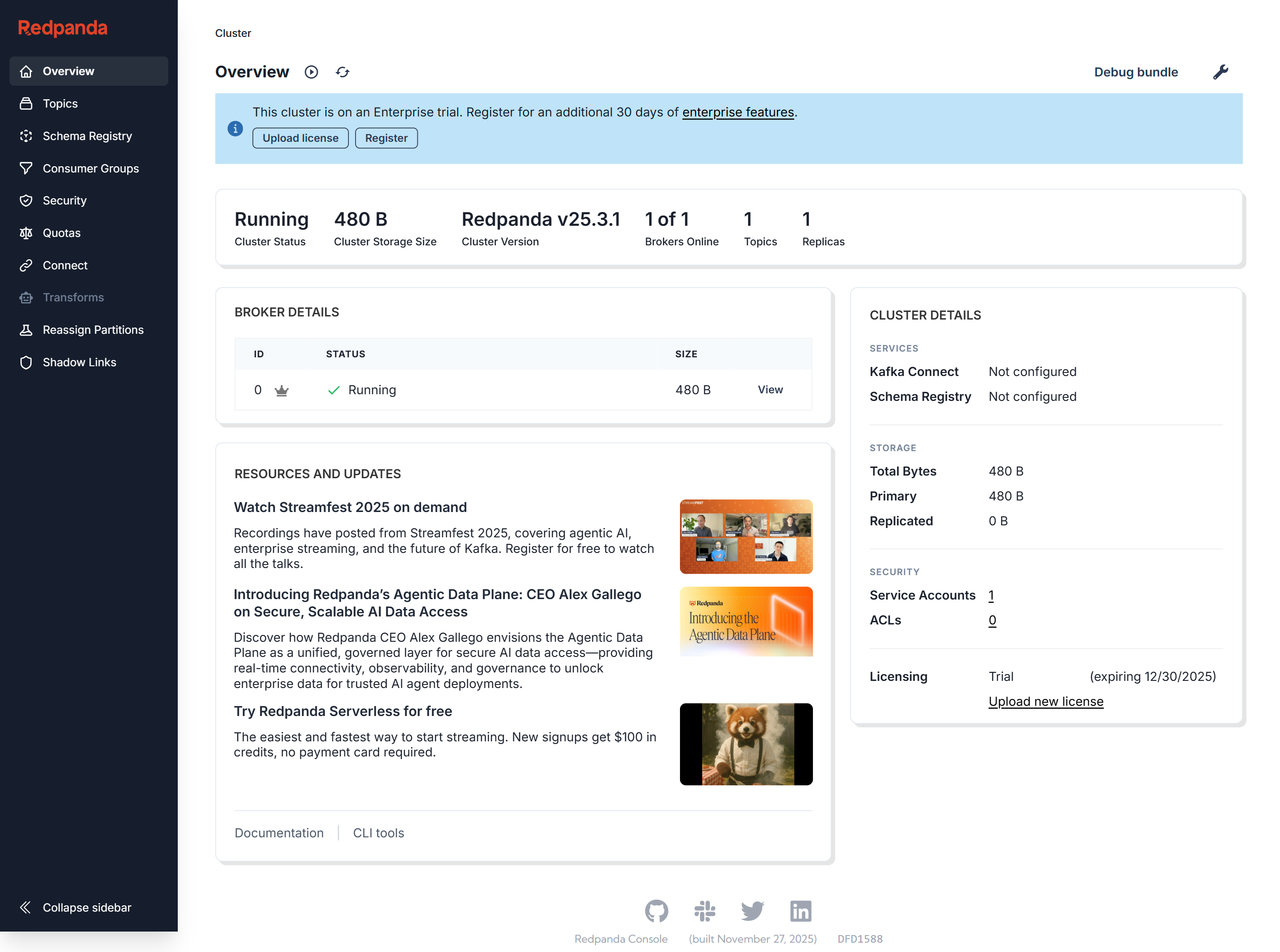Open the Schema Registry page
The width and height of the screenshot is (1280, 952).
(x=88, y=135)
